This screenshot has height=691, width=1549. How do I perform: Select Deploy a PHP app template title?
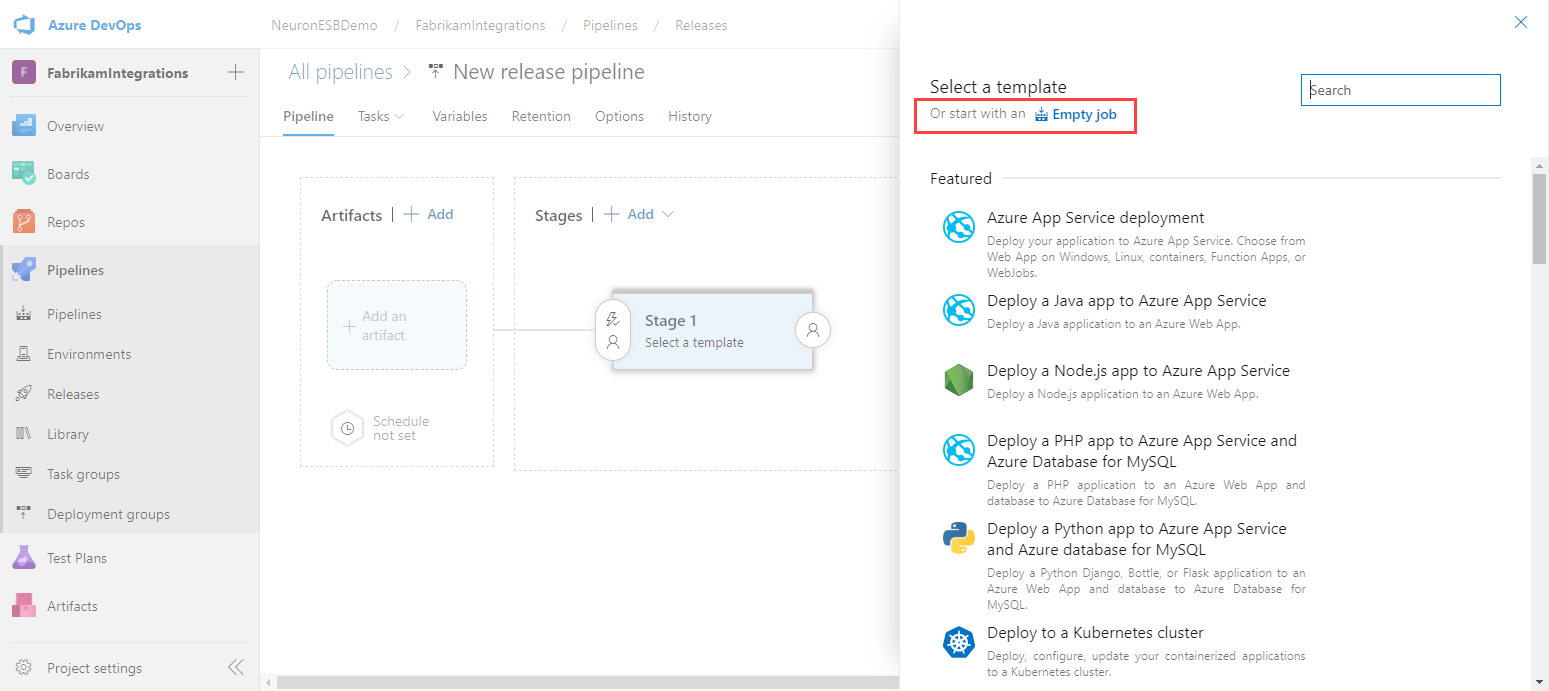pos(1142,451)
